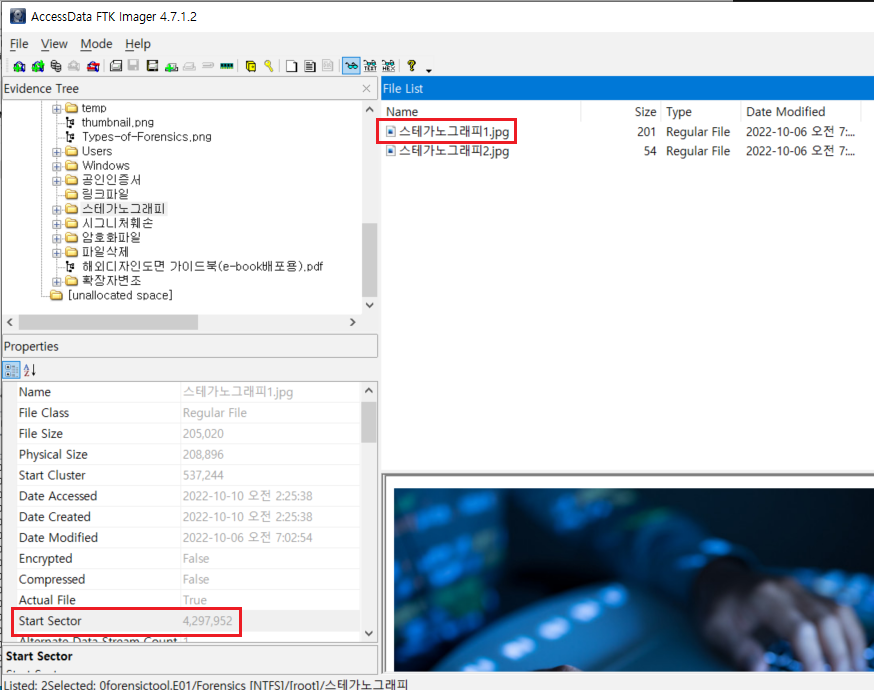Select file 스테가노그래피2.jpg in File List
The height and width of the screenshot is (690, 874).
pyautogui.click(x=454, y=151)
